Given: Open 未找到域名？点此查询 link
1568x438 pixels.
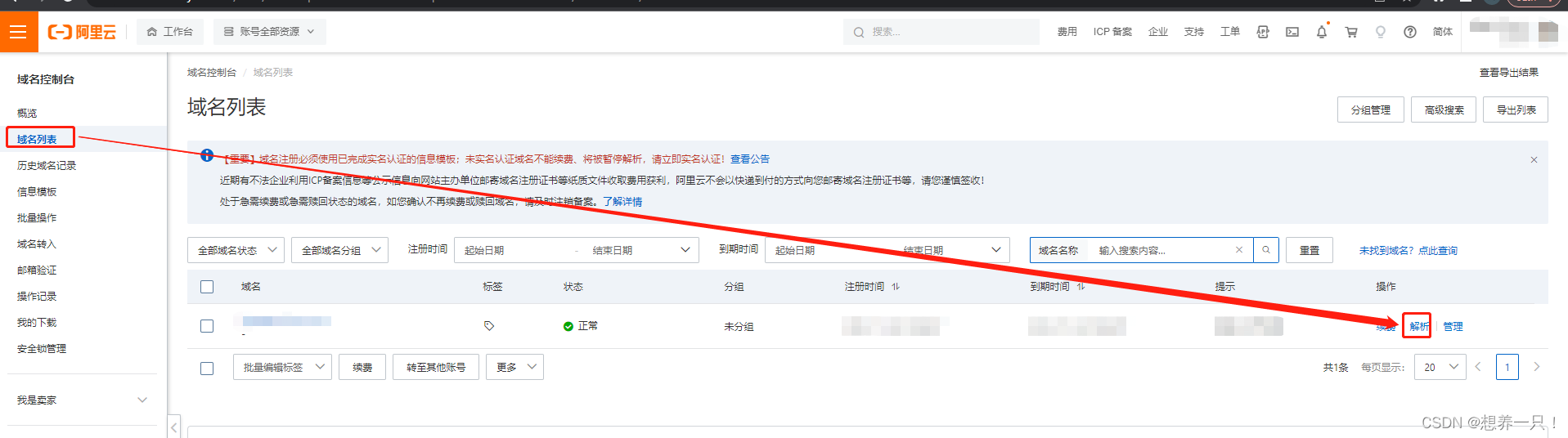Looking at the screenshot, I should tap(1408, 251).
